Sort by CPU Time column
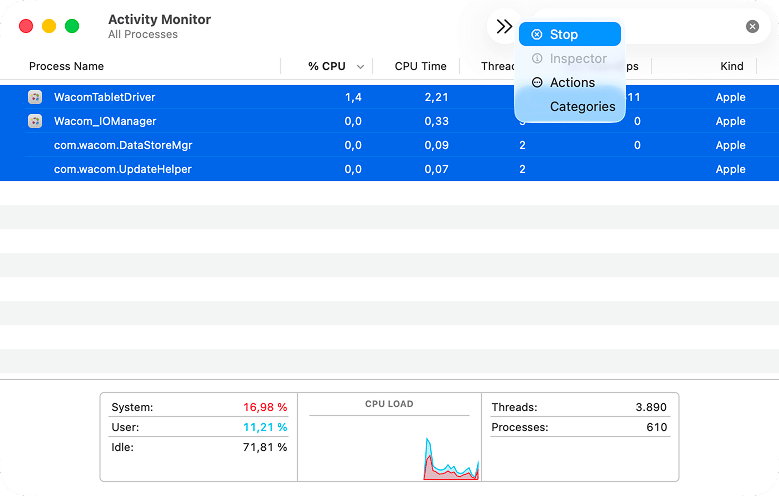 [x=420, y=66]
